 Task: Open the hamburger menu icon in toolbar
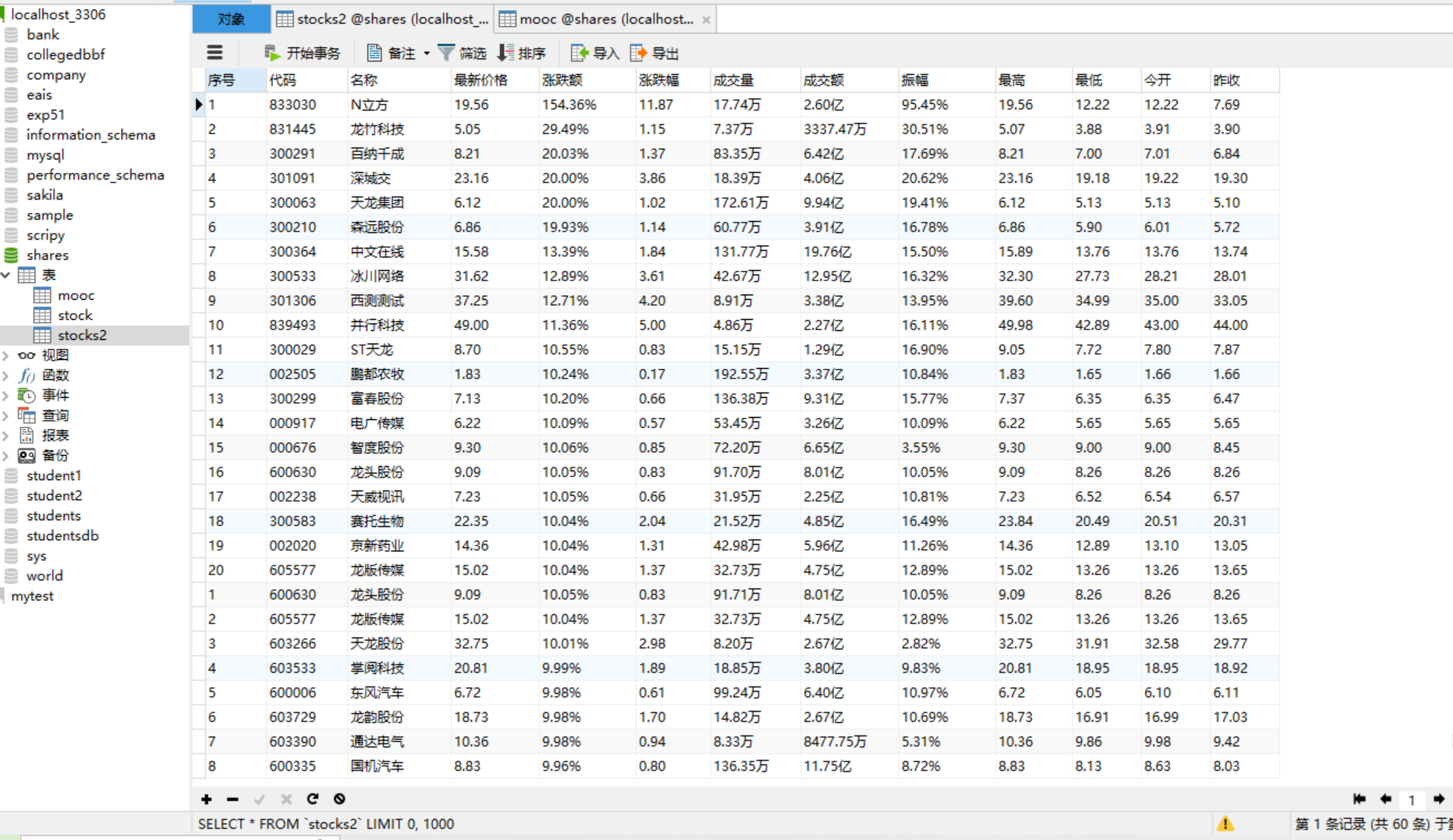pyautogui.click(x=214, y=53)
